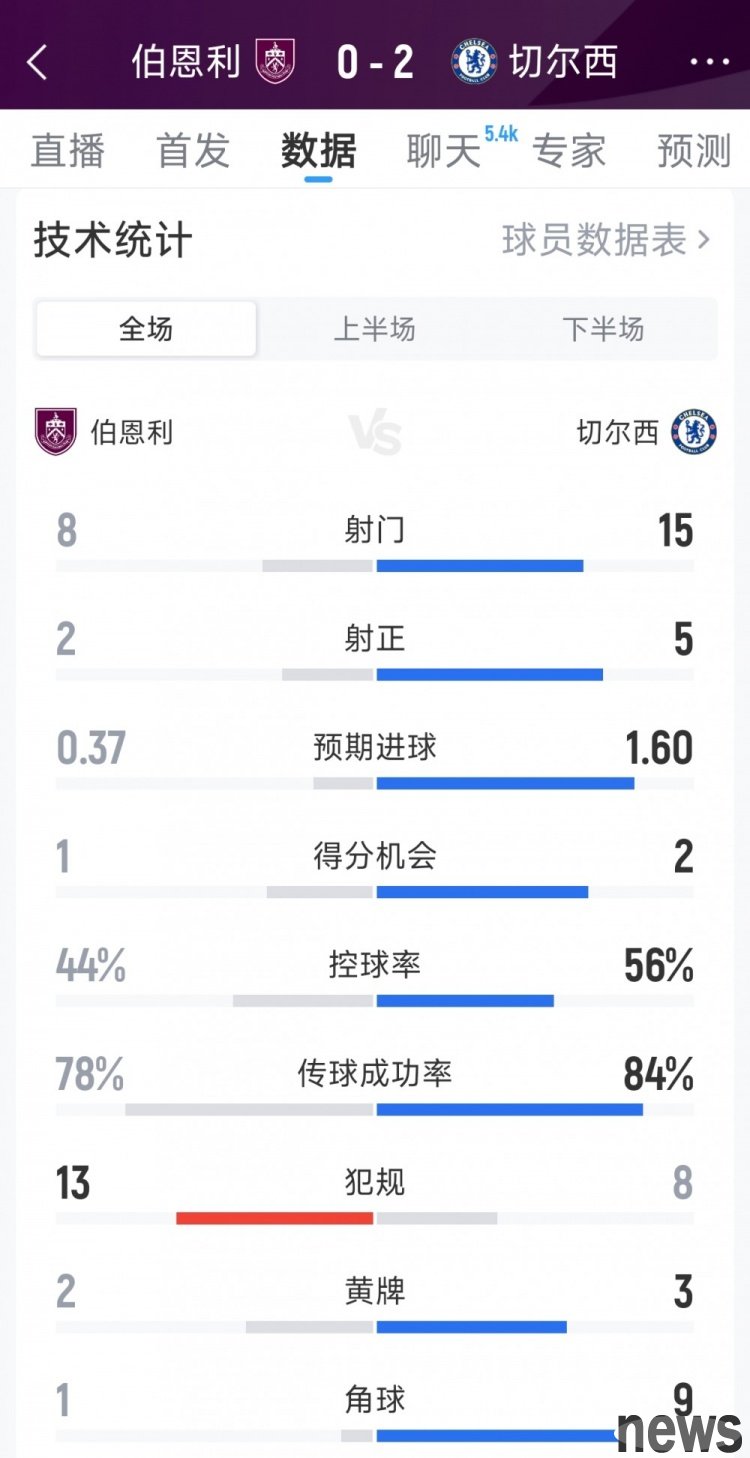This screenshot has height=1458, width=750.
Task: Open the 首发 lineup tab
Action: [x=193, y=150]
